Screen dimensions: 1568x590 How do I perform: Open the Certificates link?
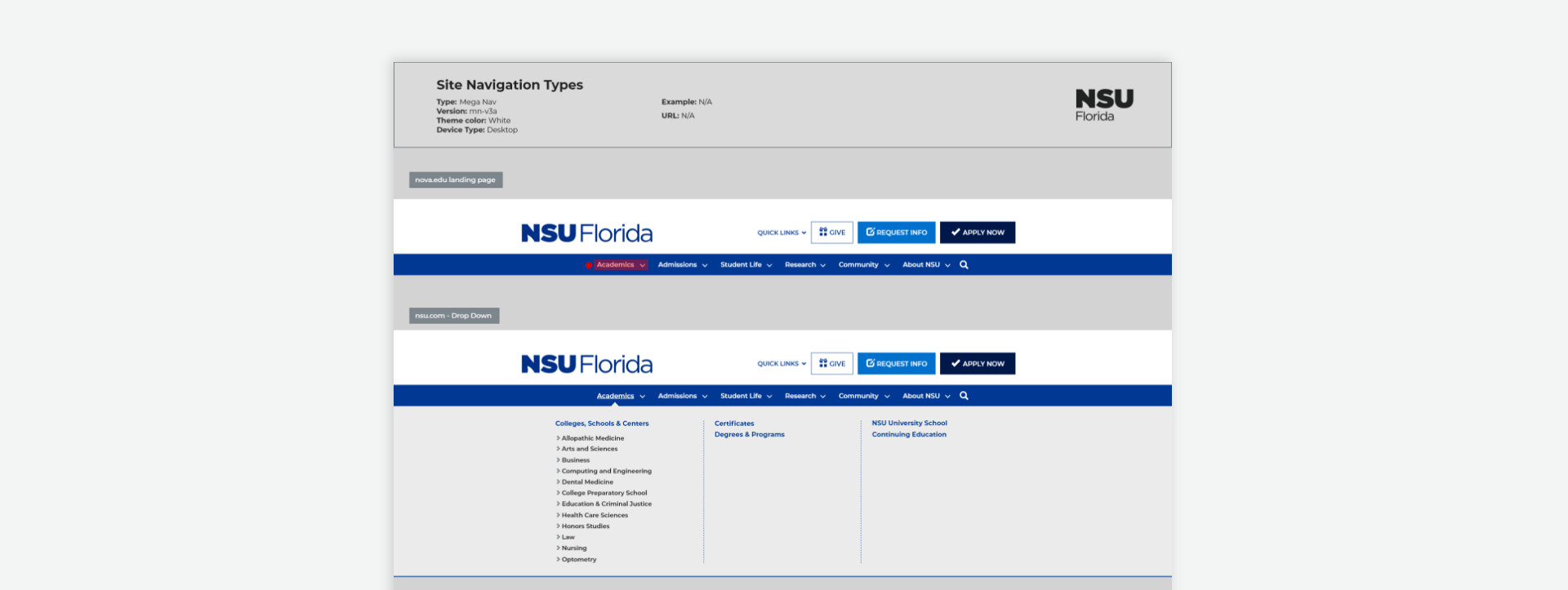[x=734, y=424]
